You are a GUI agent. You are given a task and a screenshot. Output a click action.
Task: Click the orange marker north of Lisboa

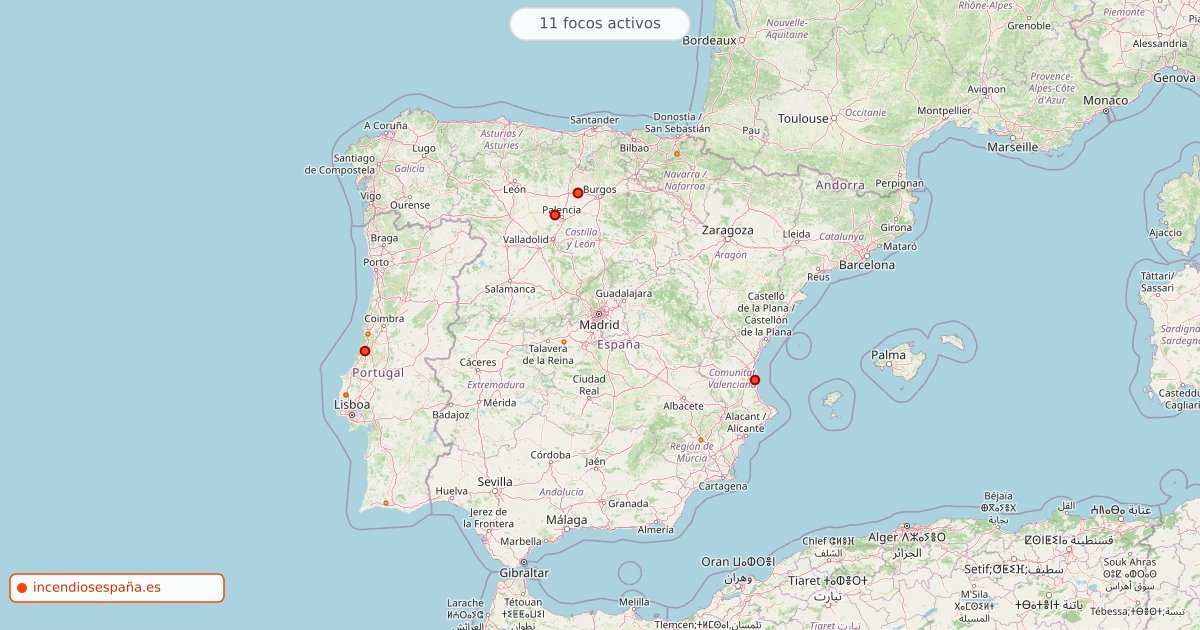[346, 395]
